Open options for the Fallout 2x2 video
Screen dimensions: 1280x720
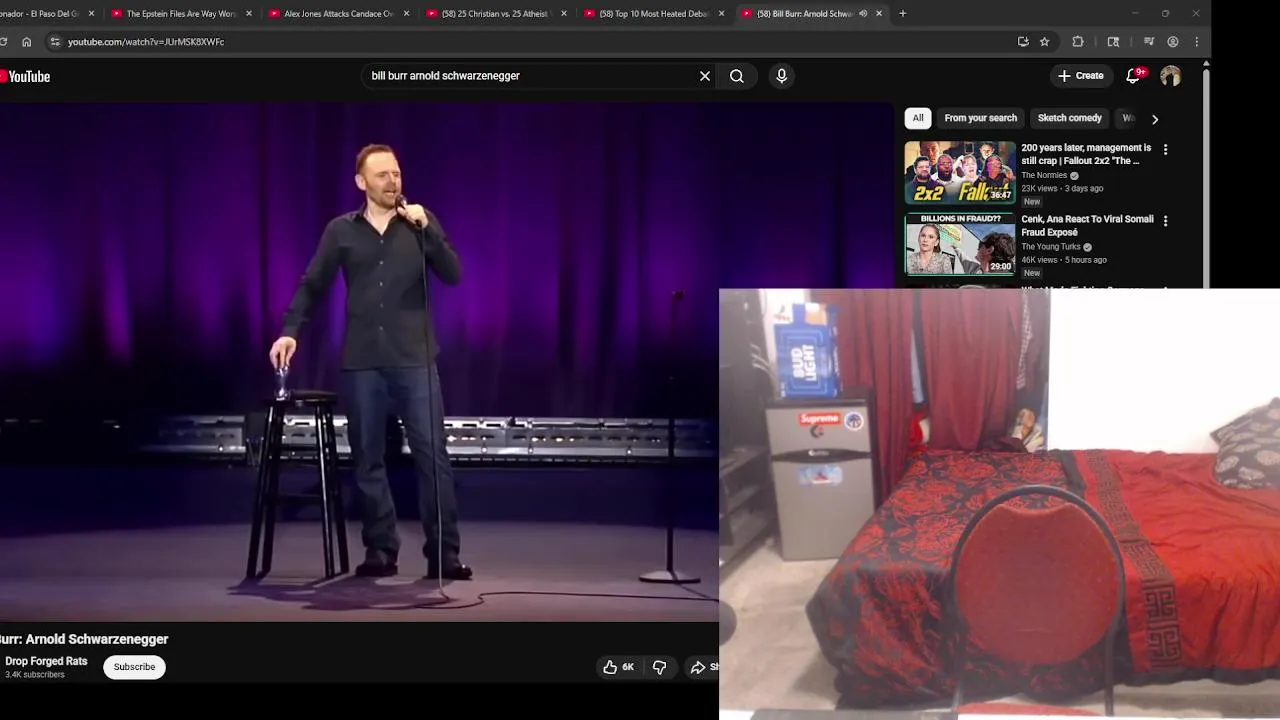click(x=1165, y=149)
